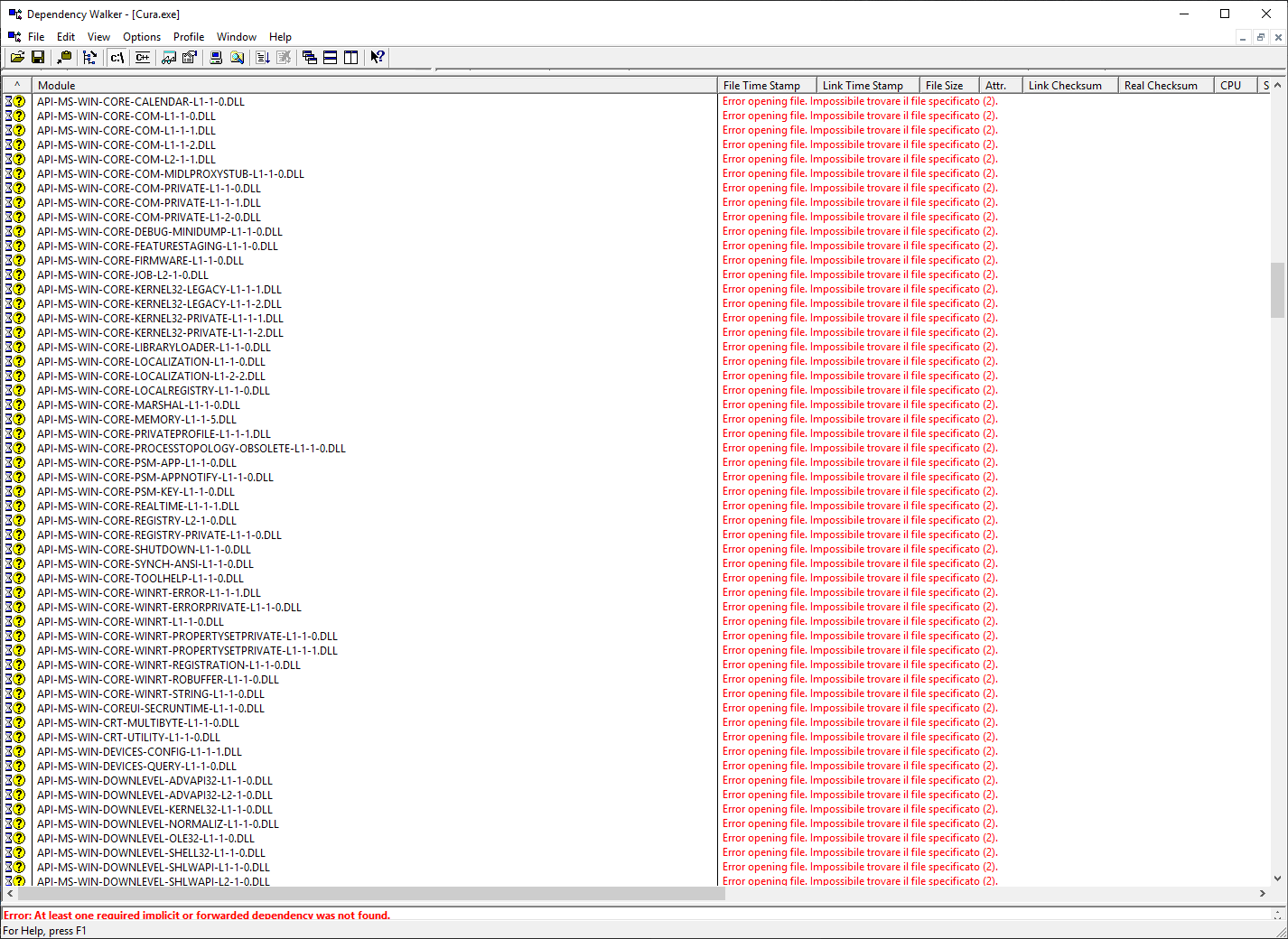
Task: Toggle auto expand of the module tree
Action: coord(89,57)
